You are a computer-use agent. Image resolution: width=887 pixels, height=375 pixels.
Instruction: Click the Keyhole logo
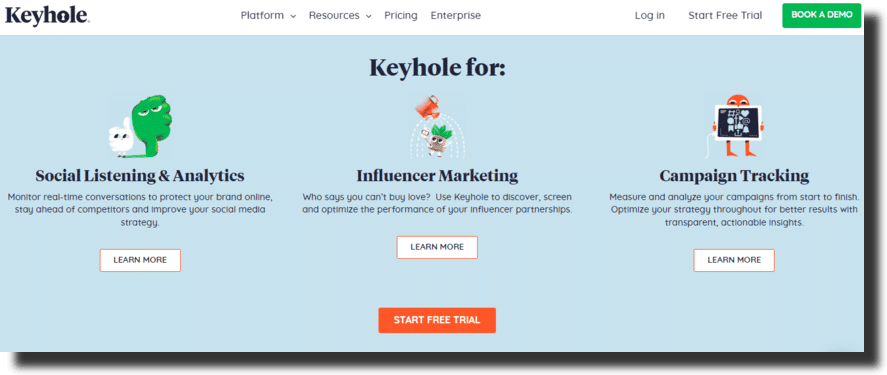48,15
